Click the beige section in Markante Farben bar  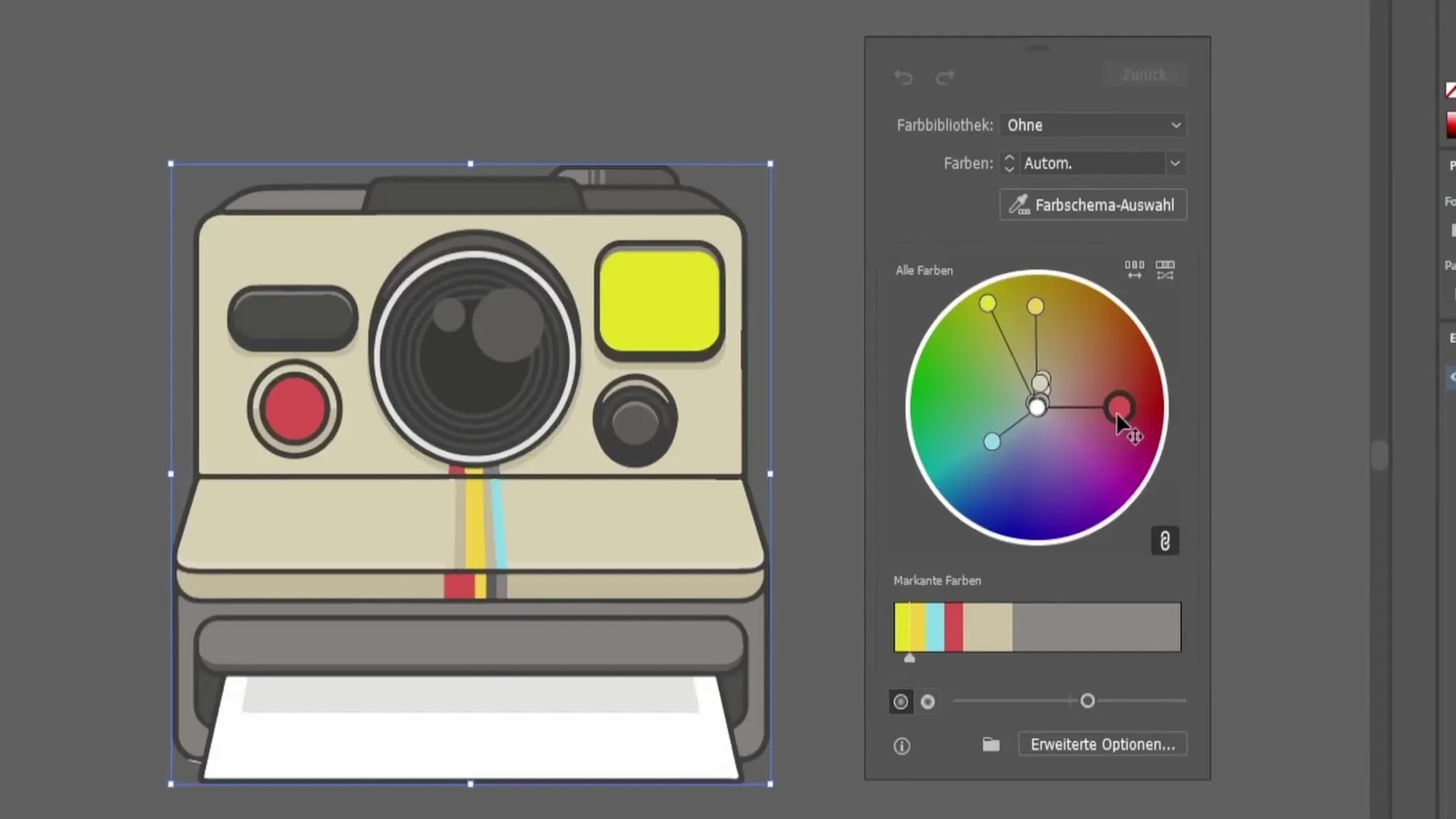click(x=987, y=627)
